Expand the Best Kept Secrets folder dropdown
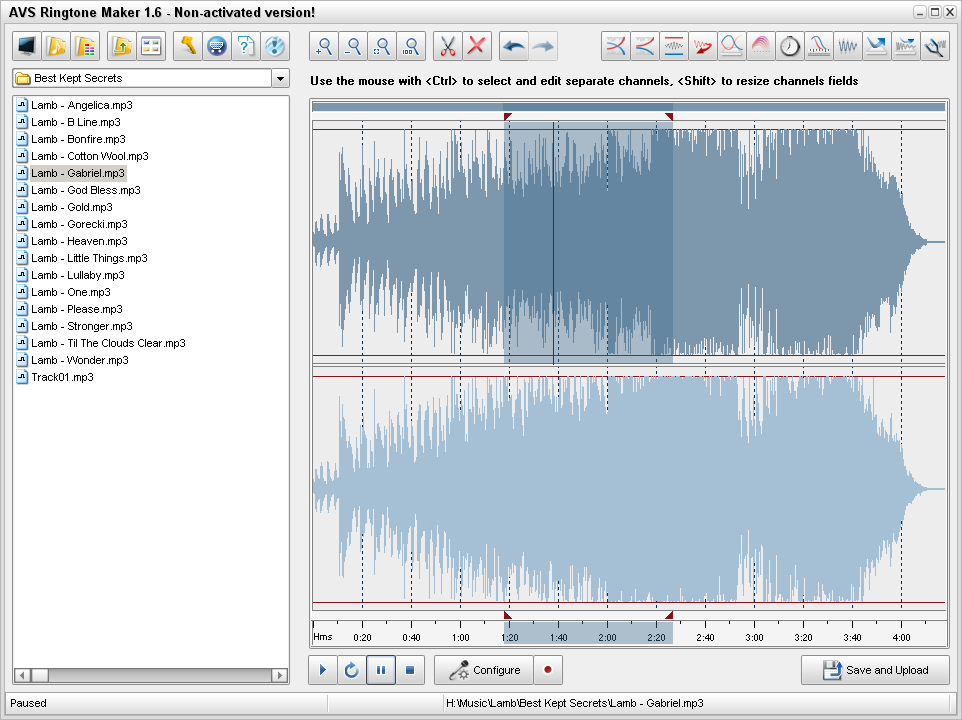Screen dimensions: 962x720 (x=280, y=79)
